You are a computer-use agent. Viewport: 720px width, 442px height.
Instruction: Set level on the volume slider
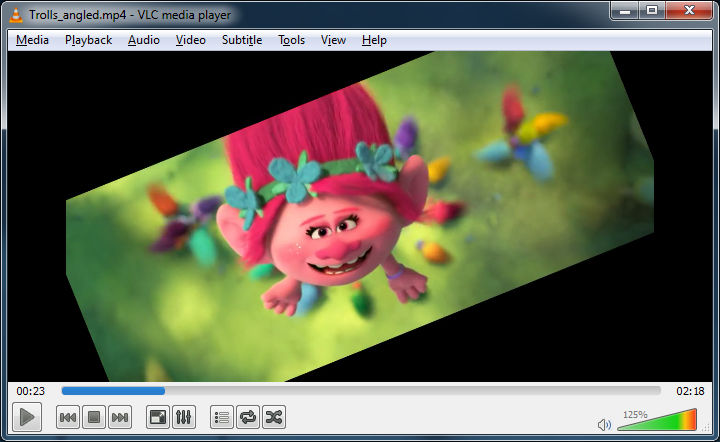click(x=657, y=420)
